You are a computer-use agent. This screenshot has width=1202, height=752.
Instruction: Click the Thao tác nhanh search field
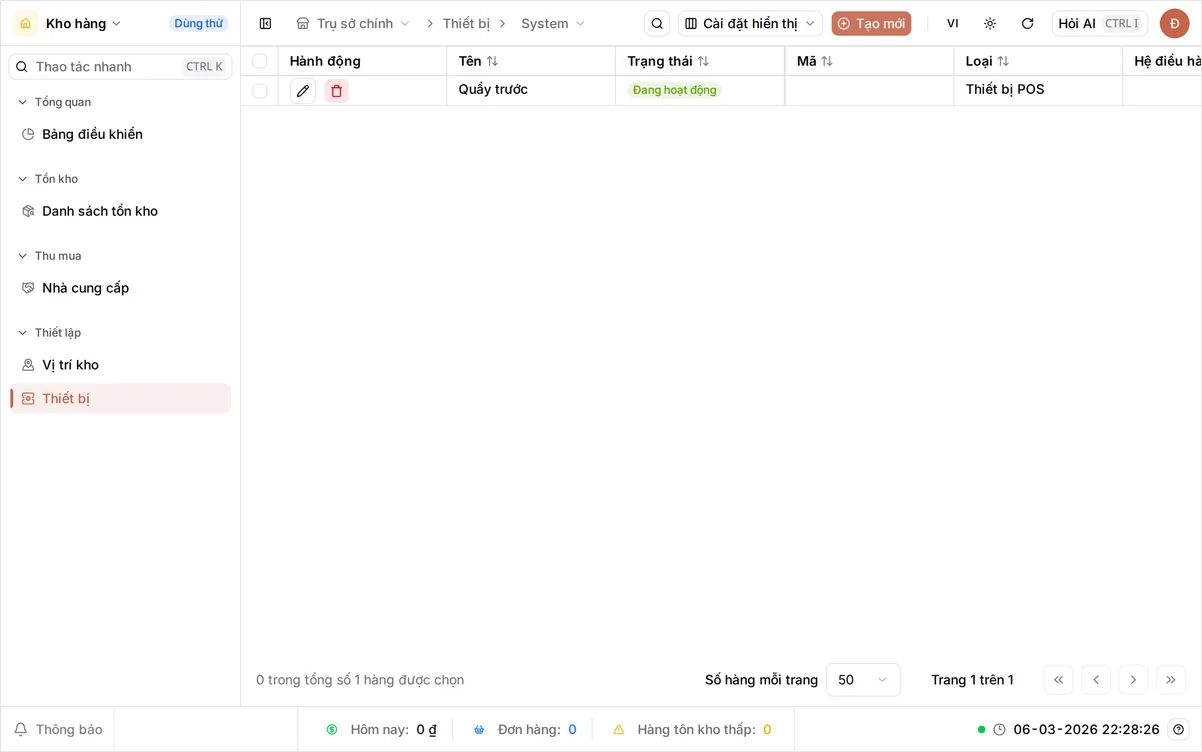120,67
